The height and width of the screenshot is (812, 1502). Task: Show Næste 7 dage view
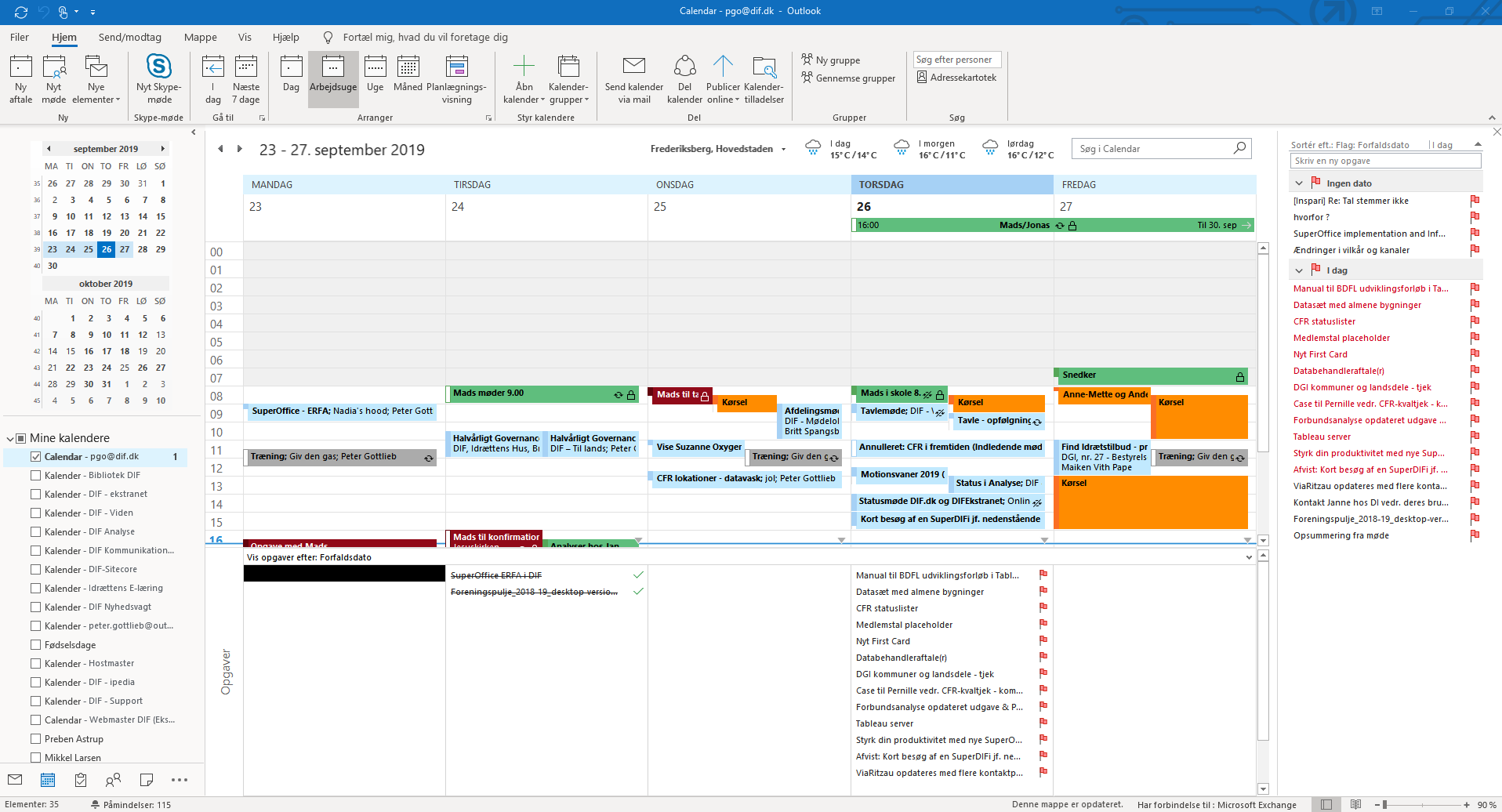[x=246, y=79]
